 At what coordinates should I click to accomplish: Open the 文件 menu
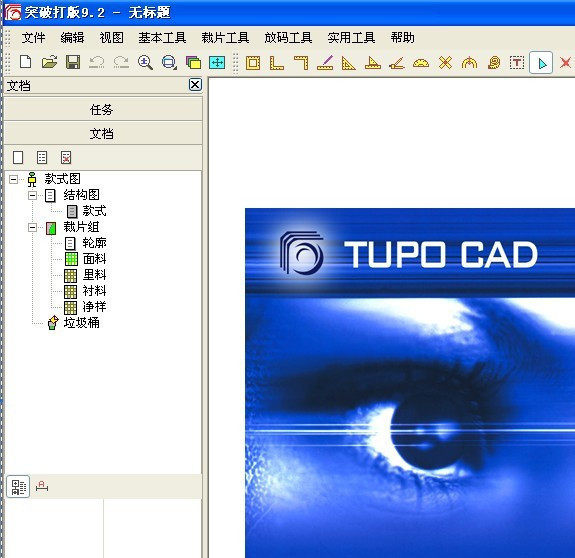[x=33, y=38]
